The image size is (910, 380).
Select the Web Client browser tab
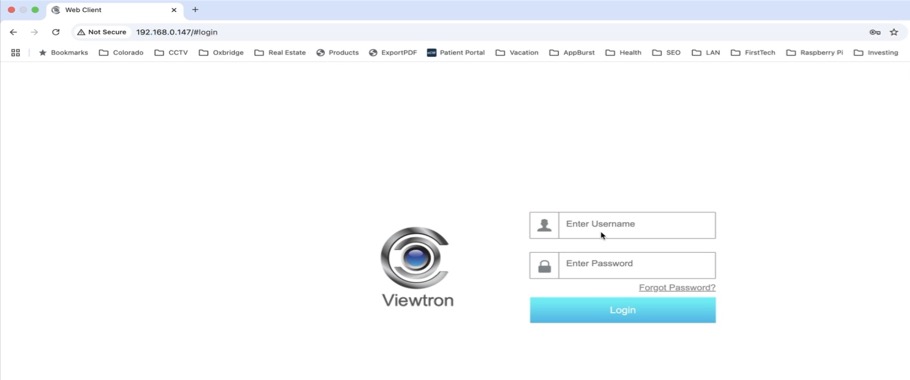[x=114, y=10]
